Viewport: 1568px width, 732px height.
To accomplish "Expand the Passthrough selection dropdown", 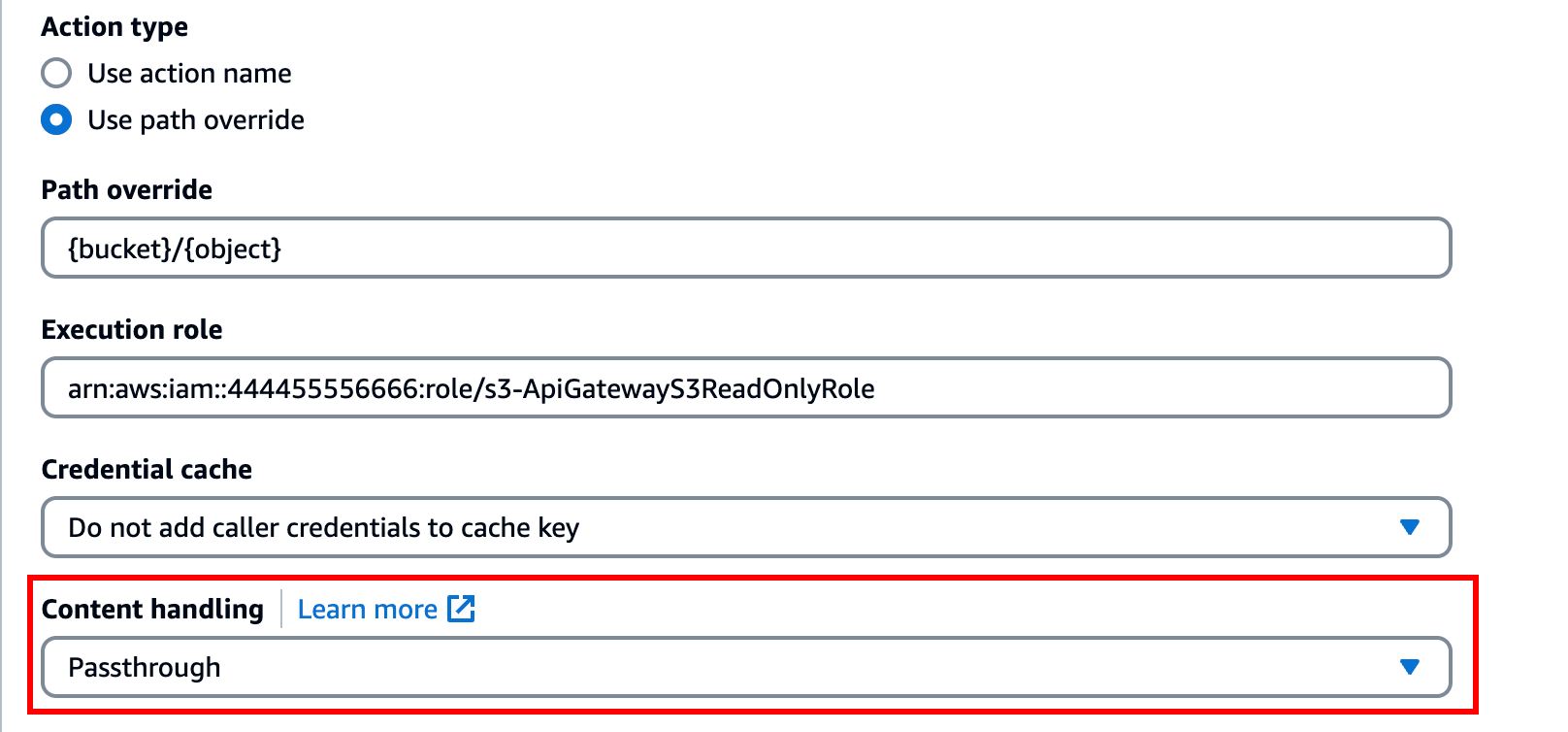I will [745, 667].
